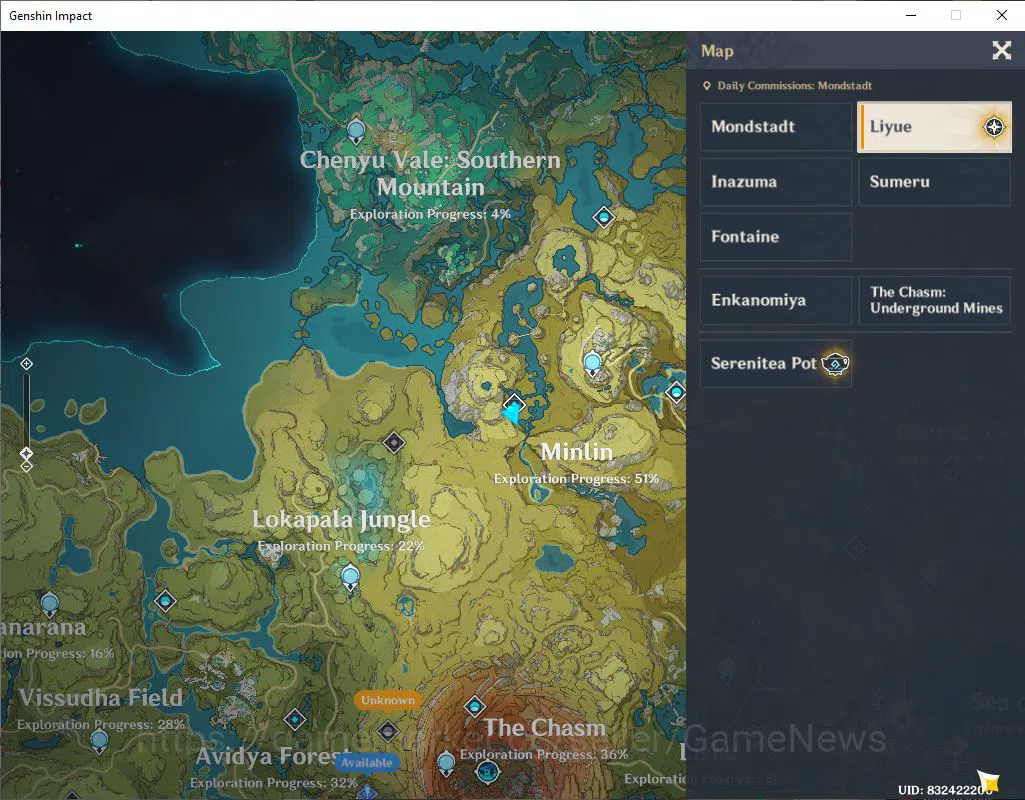Click 'Exploration Progress: 36%' text
The image size is (1025, 800).
[x=544, y=754]
